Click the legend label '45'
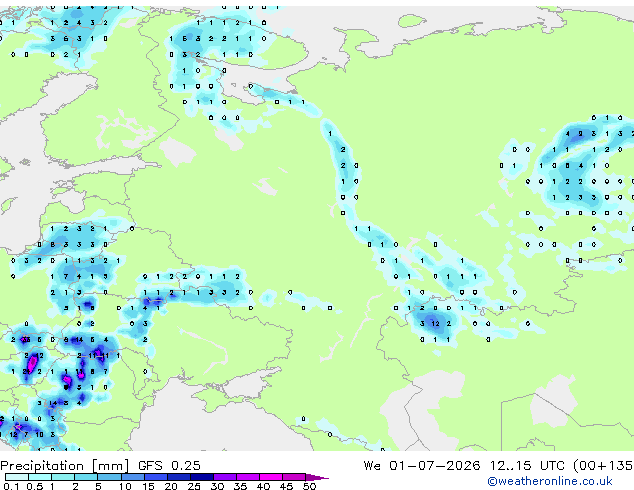 (287, 486)
